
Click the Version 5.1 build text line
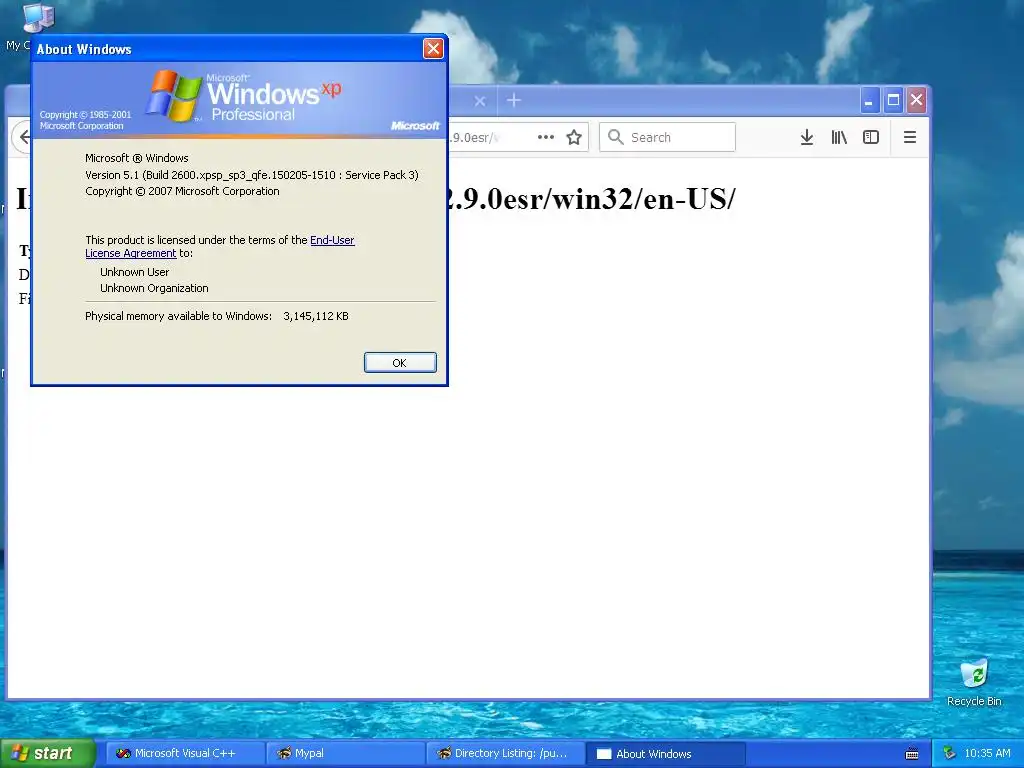tap(251, 175)
